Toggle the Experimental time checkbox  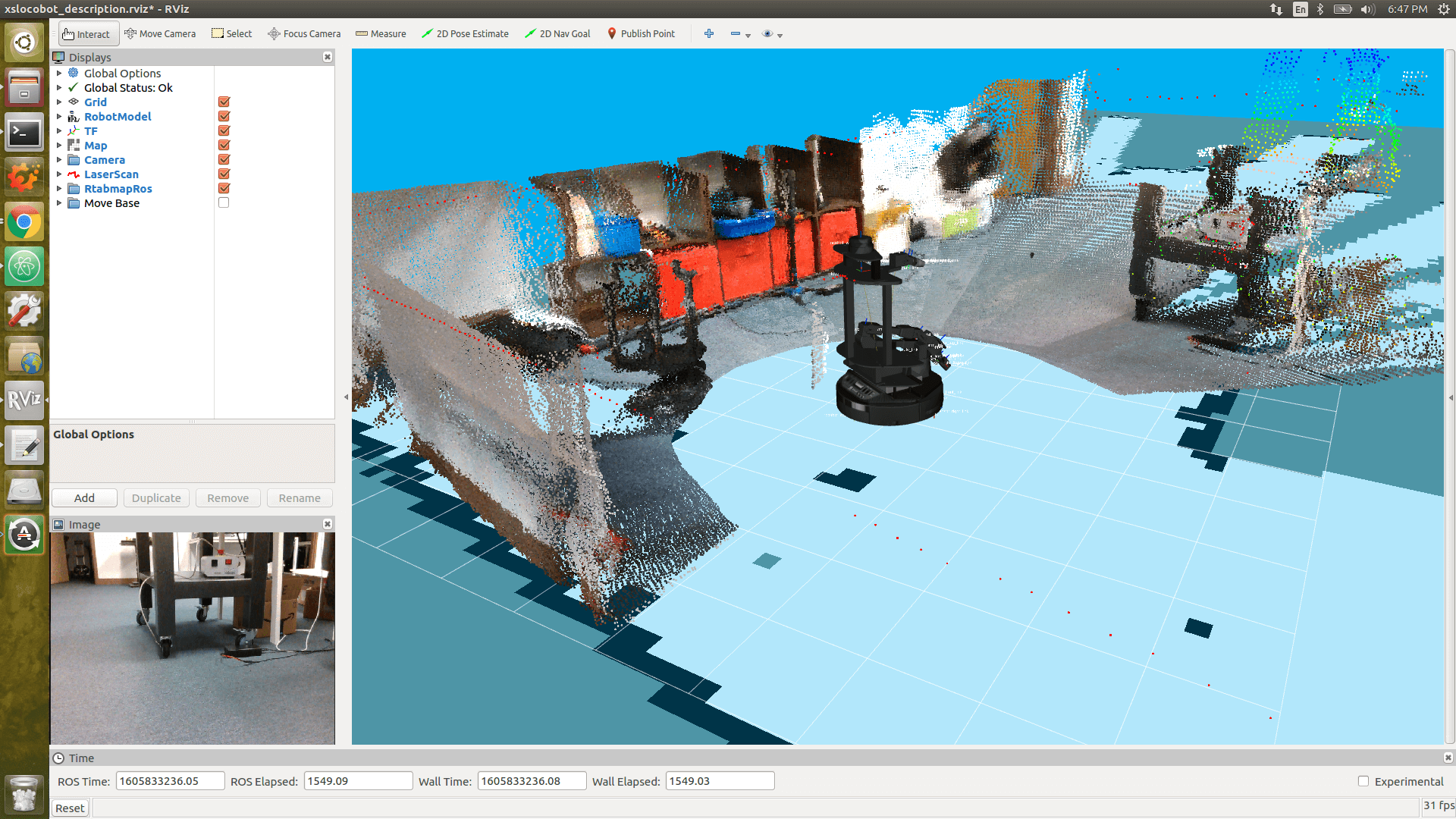[x=1363, y=781]
